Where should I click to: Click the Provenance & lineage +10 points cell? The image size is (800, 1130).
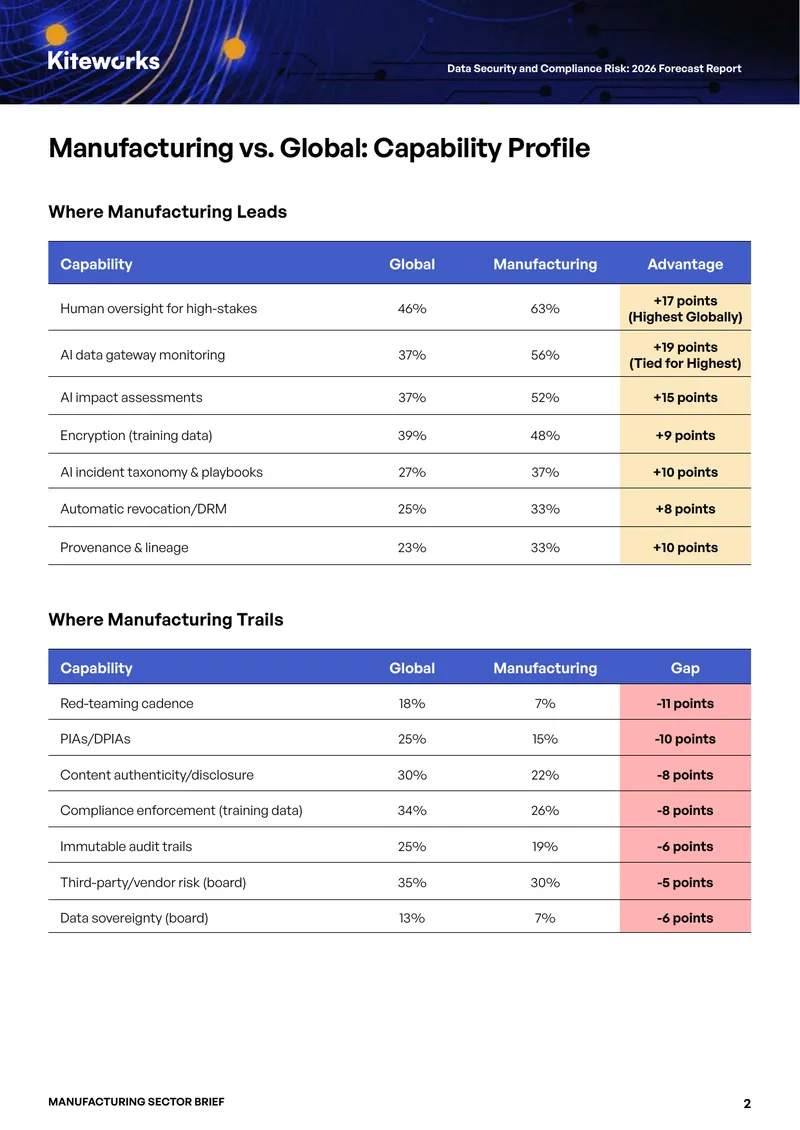pos(685,547)
